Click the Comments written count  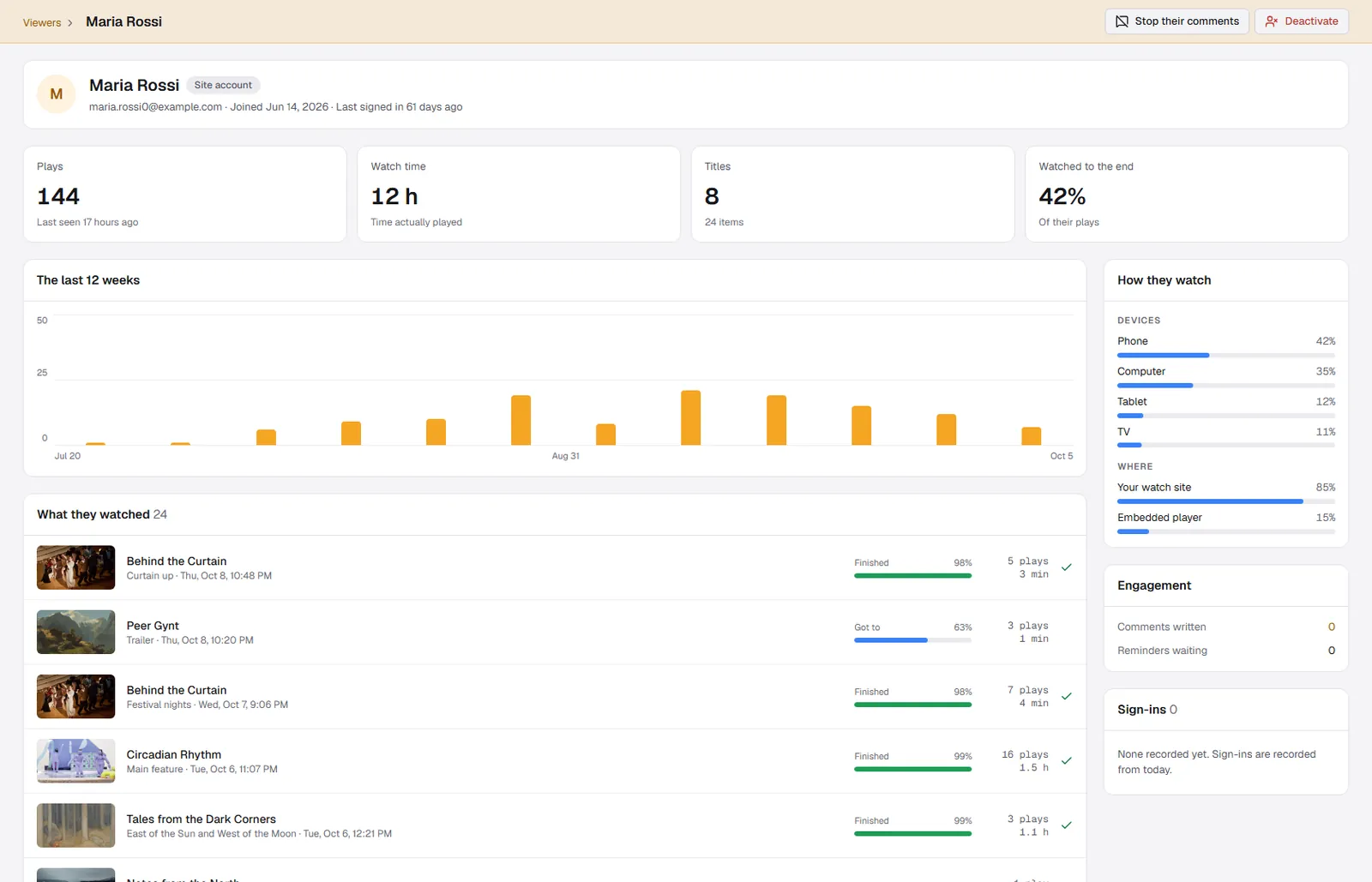click(x=1331, y=627)
